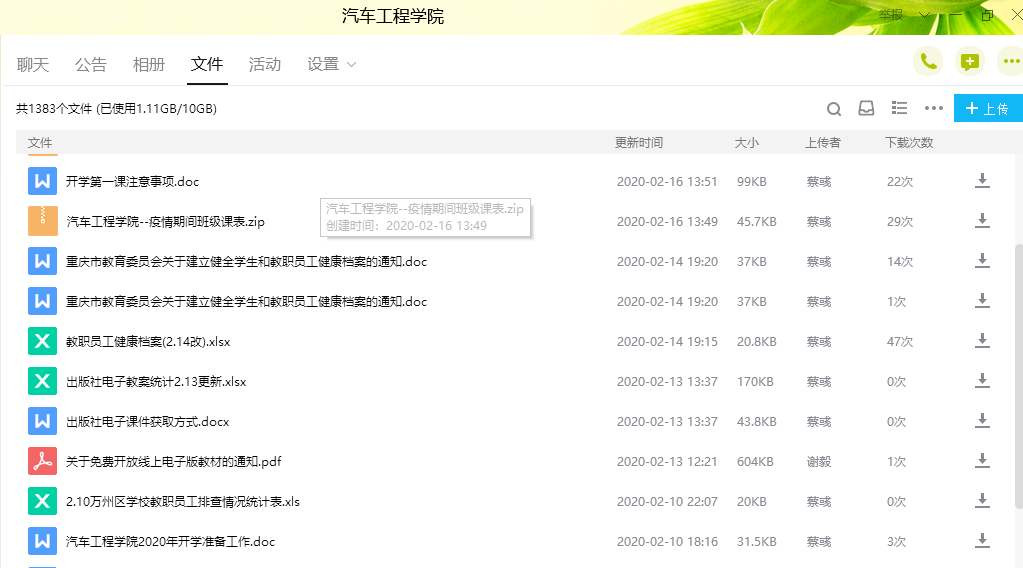
Task: Expand the 设置 dropdown
Action: [x=332, y=64]
